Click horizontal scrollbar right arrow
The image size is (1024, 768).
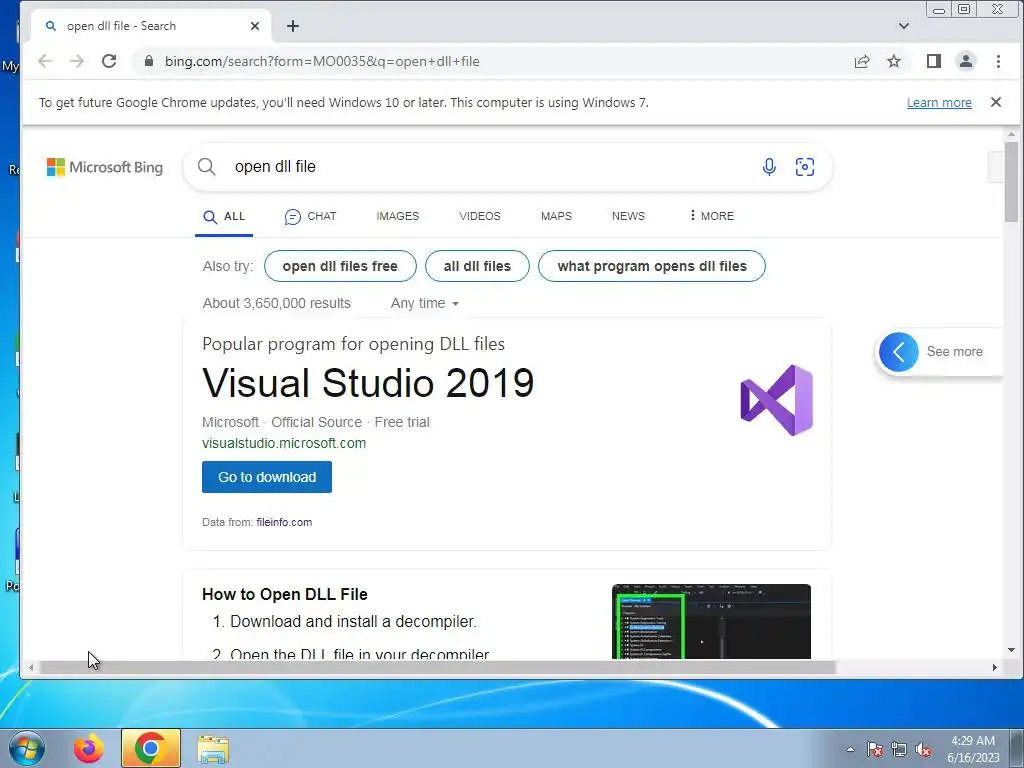pos(995,667)
